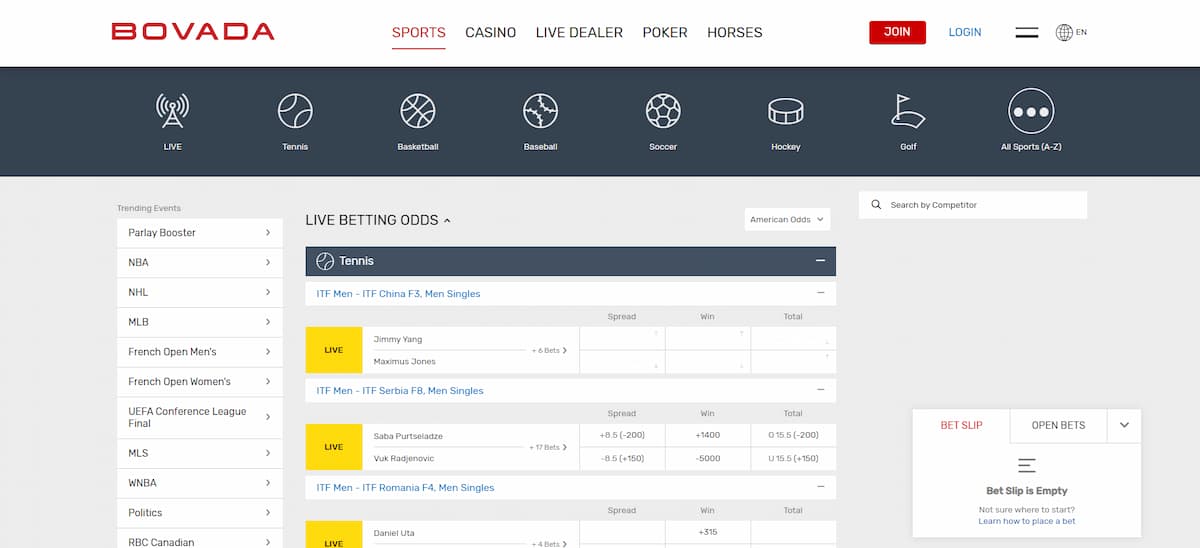Collapse the bet slip panel chevron
Image resolution: width=1200 pixels, height=548 pixels.
click(1124, 425)
